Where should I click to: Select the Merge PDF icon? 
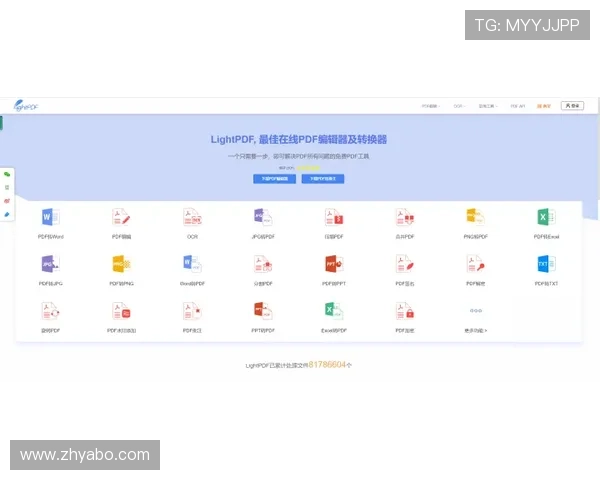[404, 217]
